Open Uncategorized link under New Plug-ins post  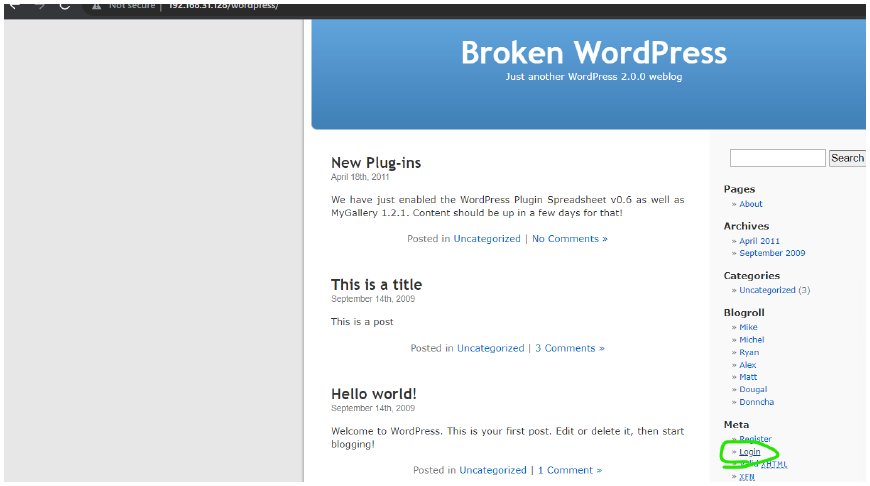tap(487, 239)
